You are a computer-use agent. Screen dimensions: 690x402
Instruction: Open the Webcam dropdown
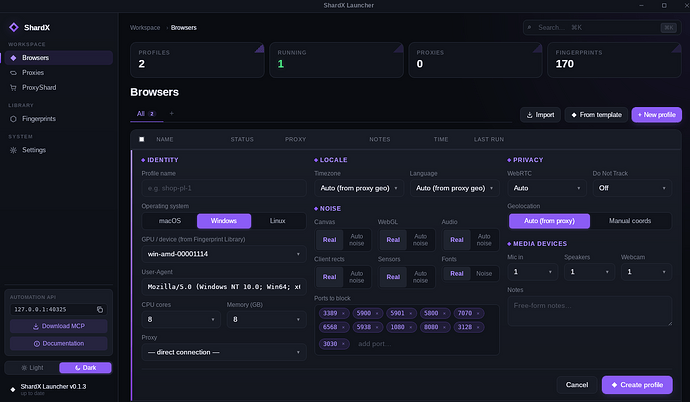(646, 272)
